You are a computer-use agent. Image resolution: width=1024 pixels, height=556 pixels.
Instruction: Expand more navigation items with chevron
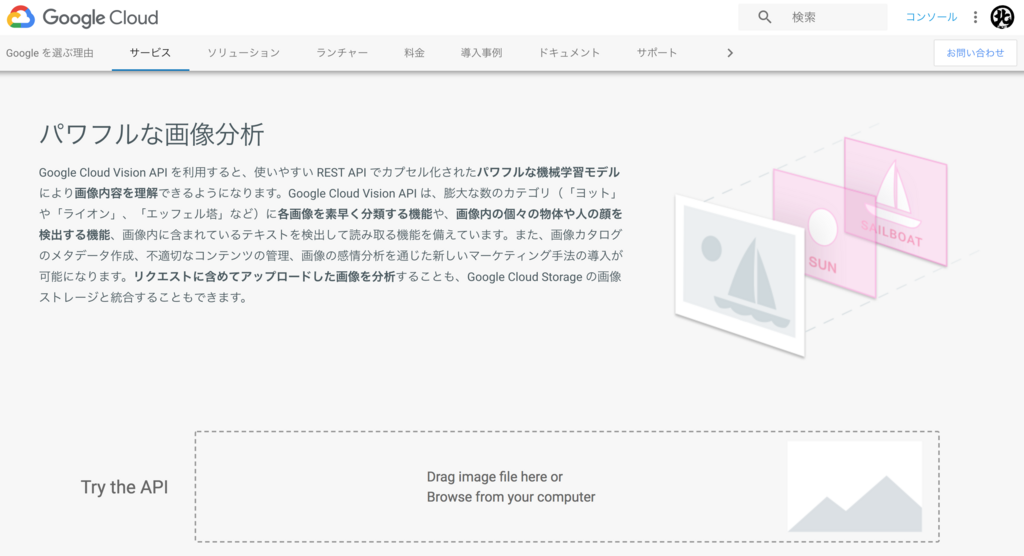pos(730,53)
